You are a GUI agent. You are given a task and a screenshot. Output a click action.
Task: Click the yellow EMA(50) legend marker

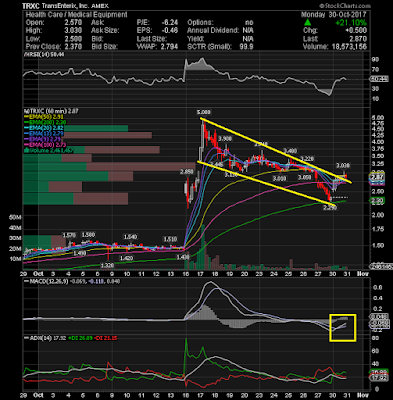pyautogui.click(x=27, y=117)
